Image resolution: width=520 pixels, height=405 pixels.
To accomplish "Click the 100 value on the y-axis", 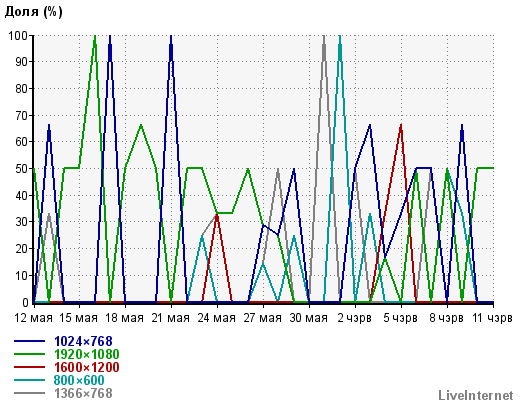I will point(19,35).
